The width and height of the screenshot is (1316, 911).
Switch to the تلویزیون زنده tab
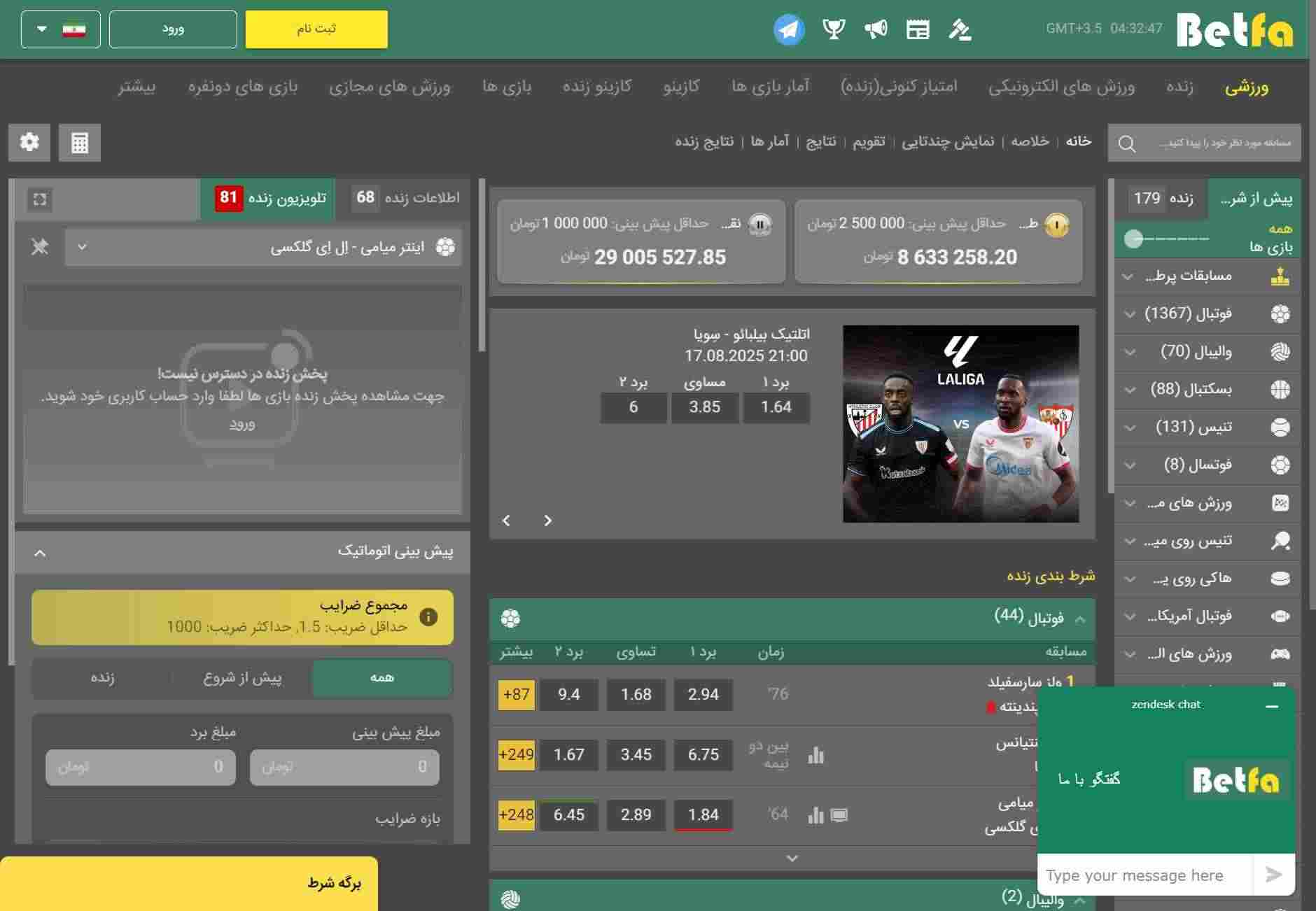[268, 199]
